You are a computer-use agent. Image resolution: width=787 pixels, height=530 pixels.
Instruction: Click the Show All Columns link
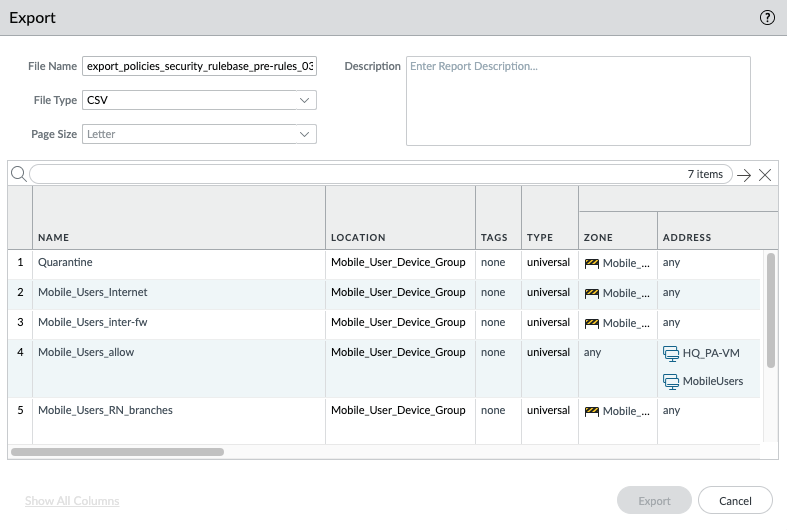coord(72,501)
